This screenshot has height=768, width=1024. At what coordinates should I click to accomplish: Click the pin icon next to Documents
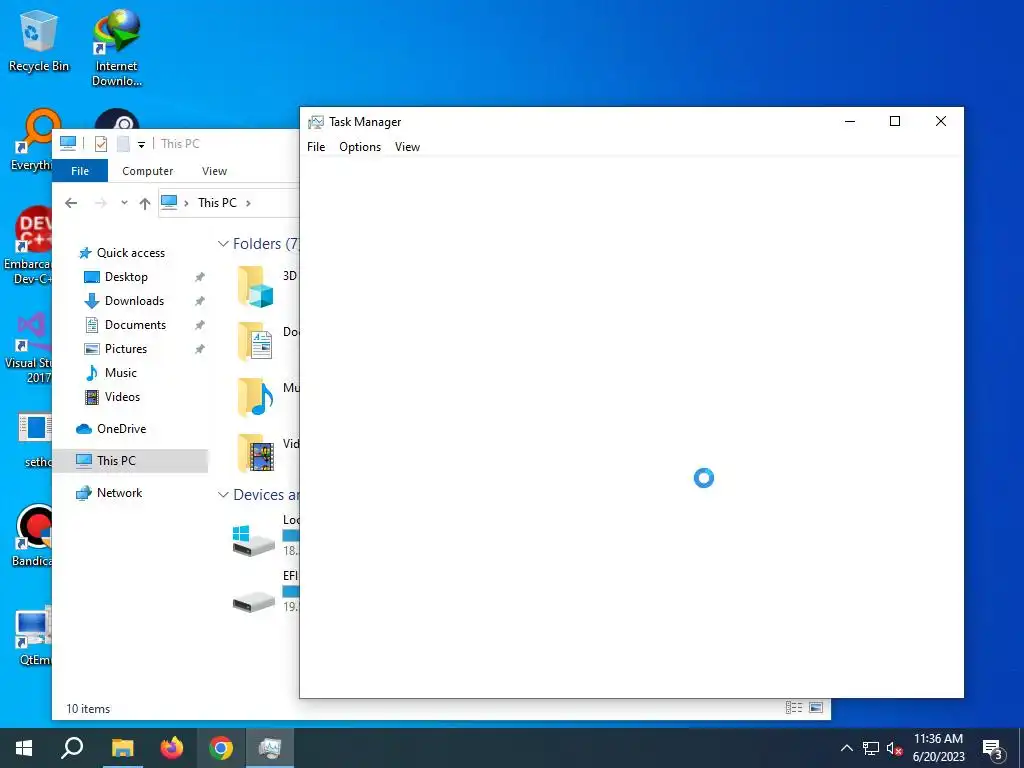(x=200, y=325)
